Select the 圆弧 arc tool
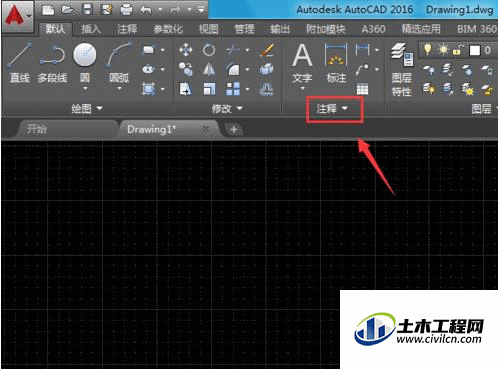The height and width of the screenshot is (369, 498). click(119, 62)
